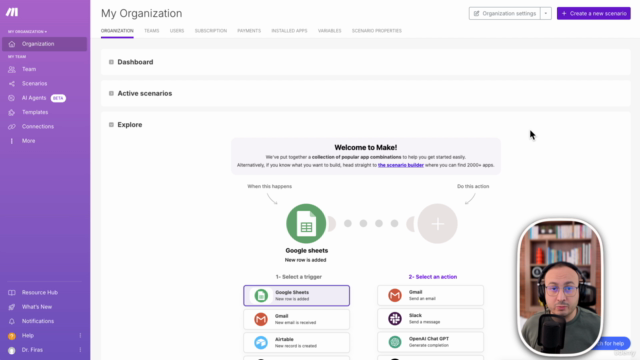Image resolution: width=640 pixels, height=360 pixels.
Task: Open the Team icon in sidebar
Action: click(x=12, y=69)
